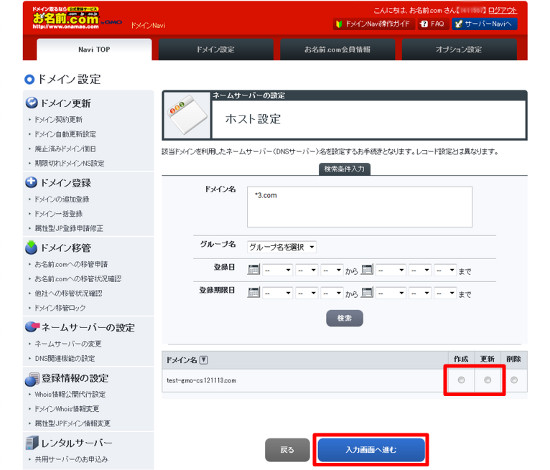
Task: Click the お名前.com logo
Action: pos(66,18)
